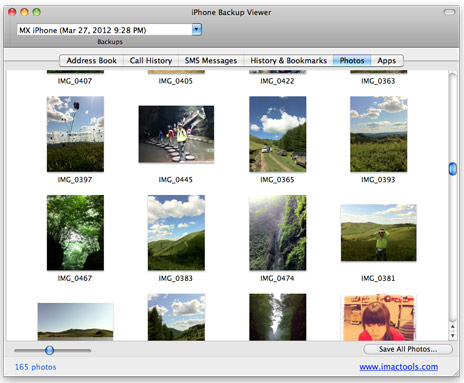The width and height of the screenshot is (464, 383).
Task: Open the Call History tab
Action: click(151, 61)
